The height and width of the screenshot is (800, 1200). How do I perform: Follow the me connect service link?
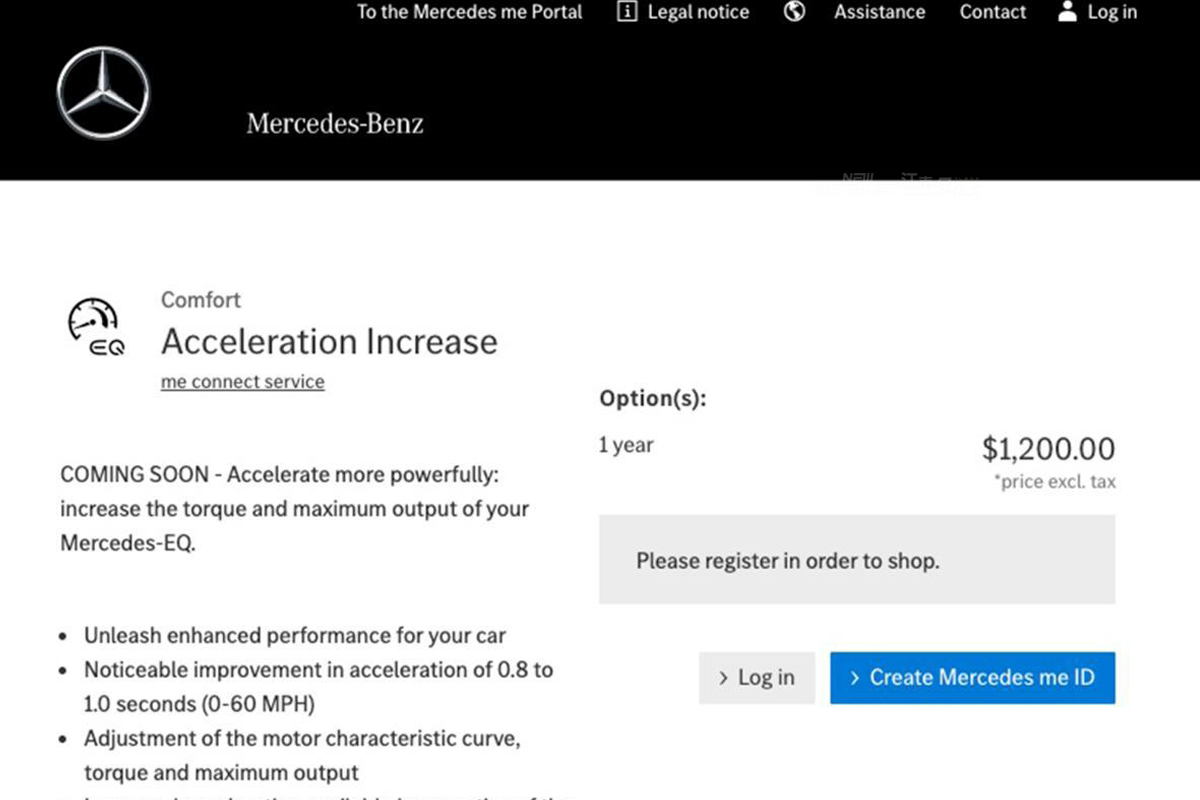[x=242, y=382]
